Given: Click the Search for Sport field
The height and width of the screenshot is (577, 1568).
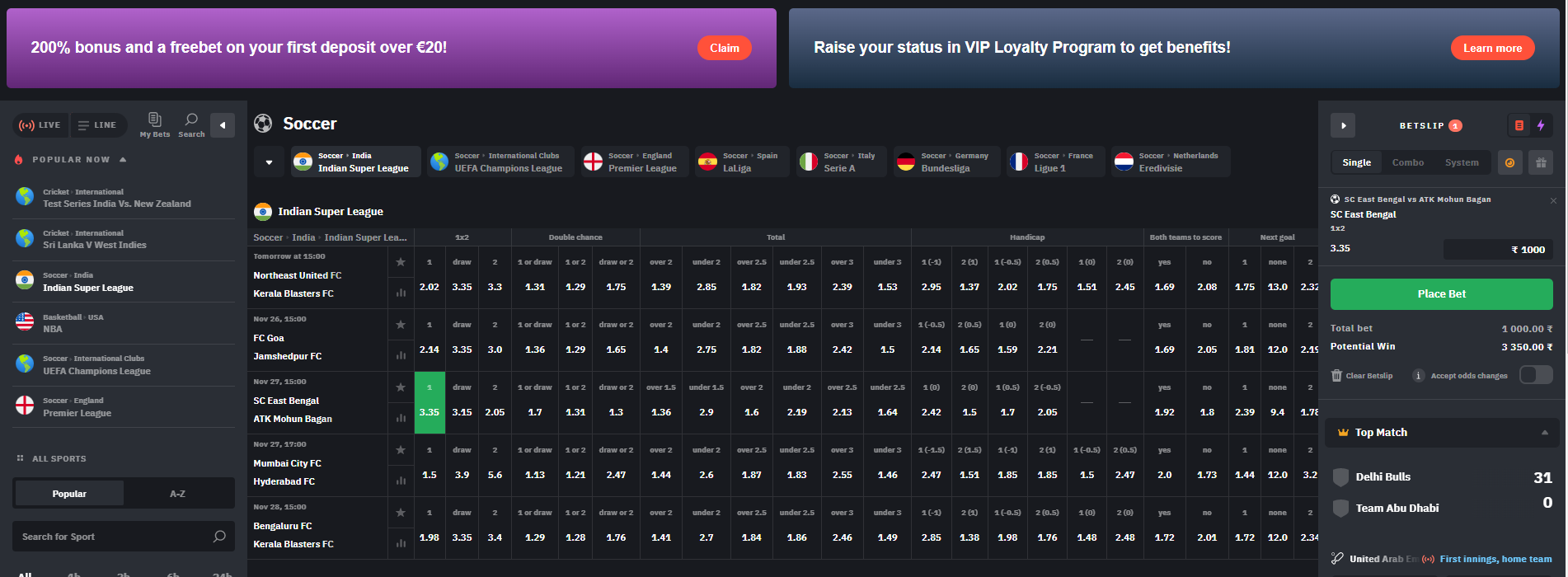Looking at the screenshot, I should click(124, 537).
